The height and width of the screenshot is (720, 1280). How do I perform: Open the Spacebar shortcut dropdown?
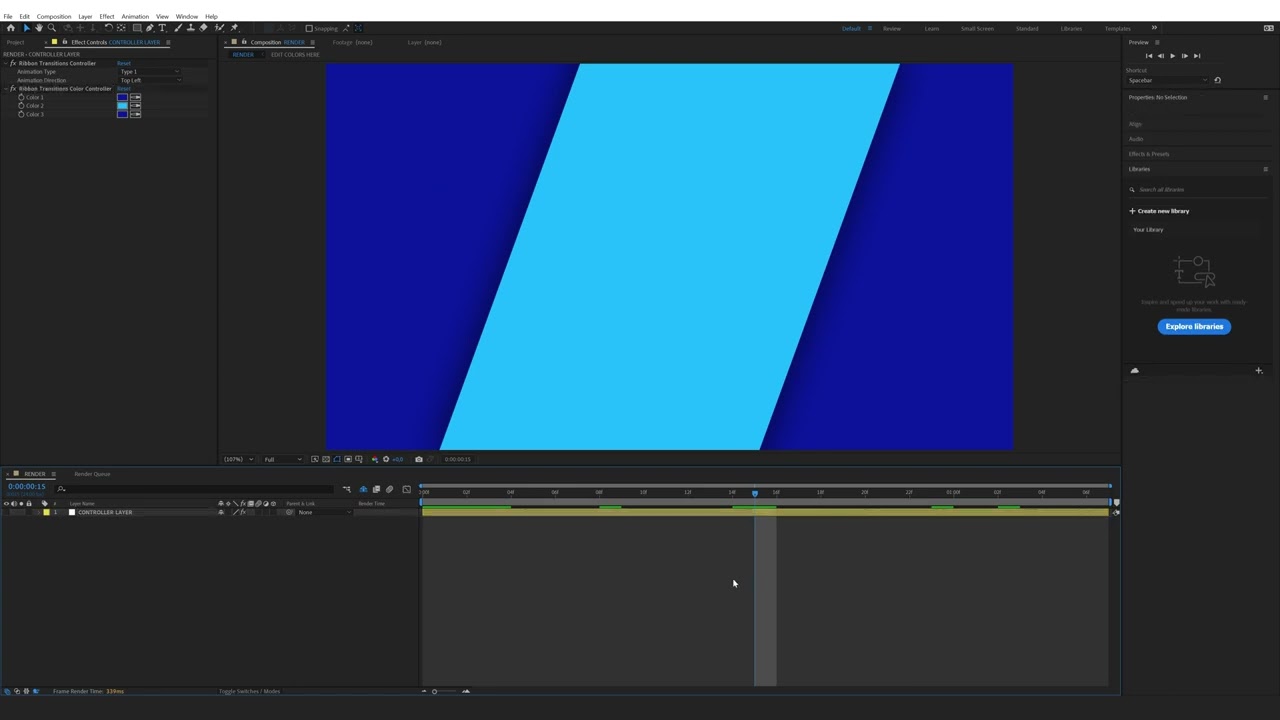pyautogui.click(x=1166, y=80)
